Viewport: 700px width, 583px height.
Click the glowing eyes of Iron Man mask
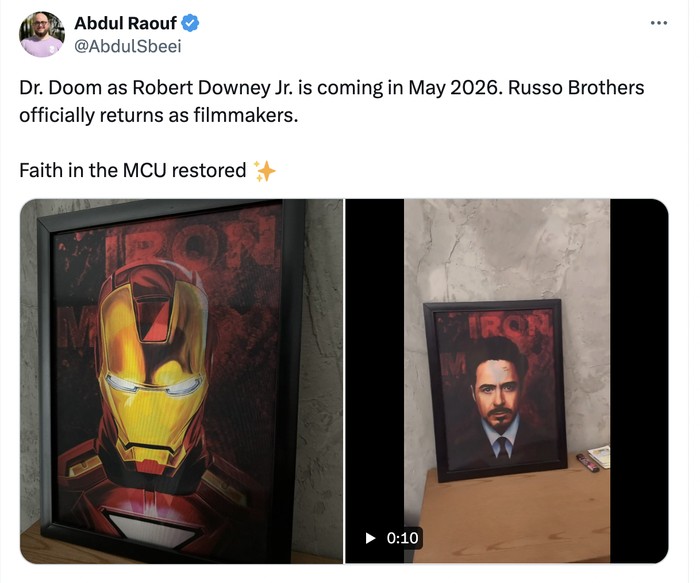[158, 386]
